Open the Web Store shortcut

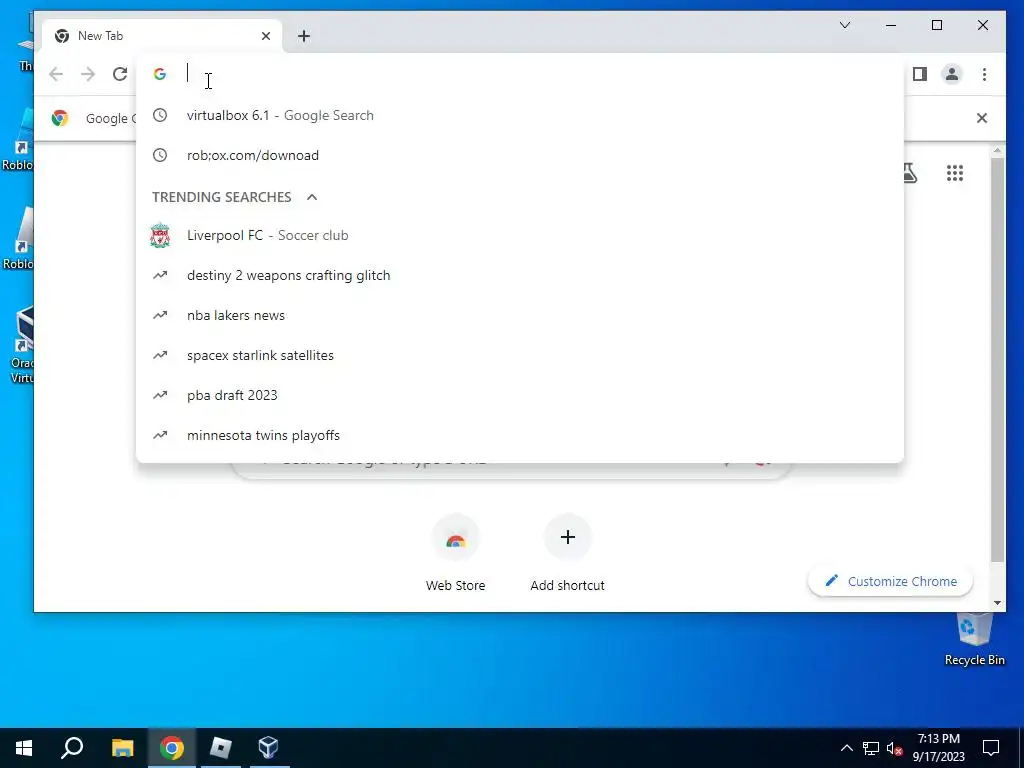click(x=456, y=554)
